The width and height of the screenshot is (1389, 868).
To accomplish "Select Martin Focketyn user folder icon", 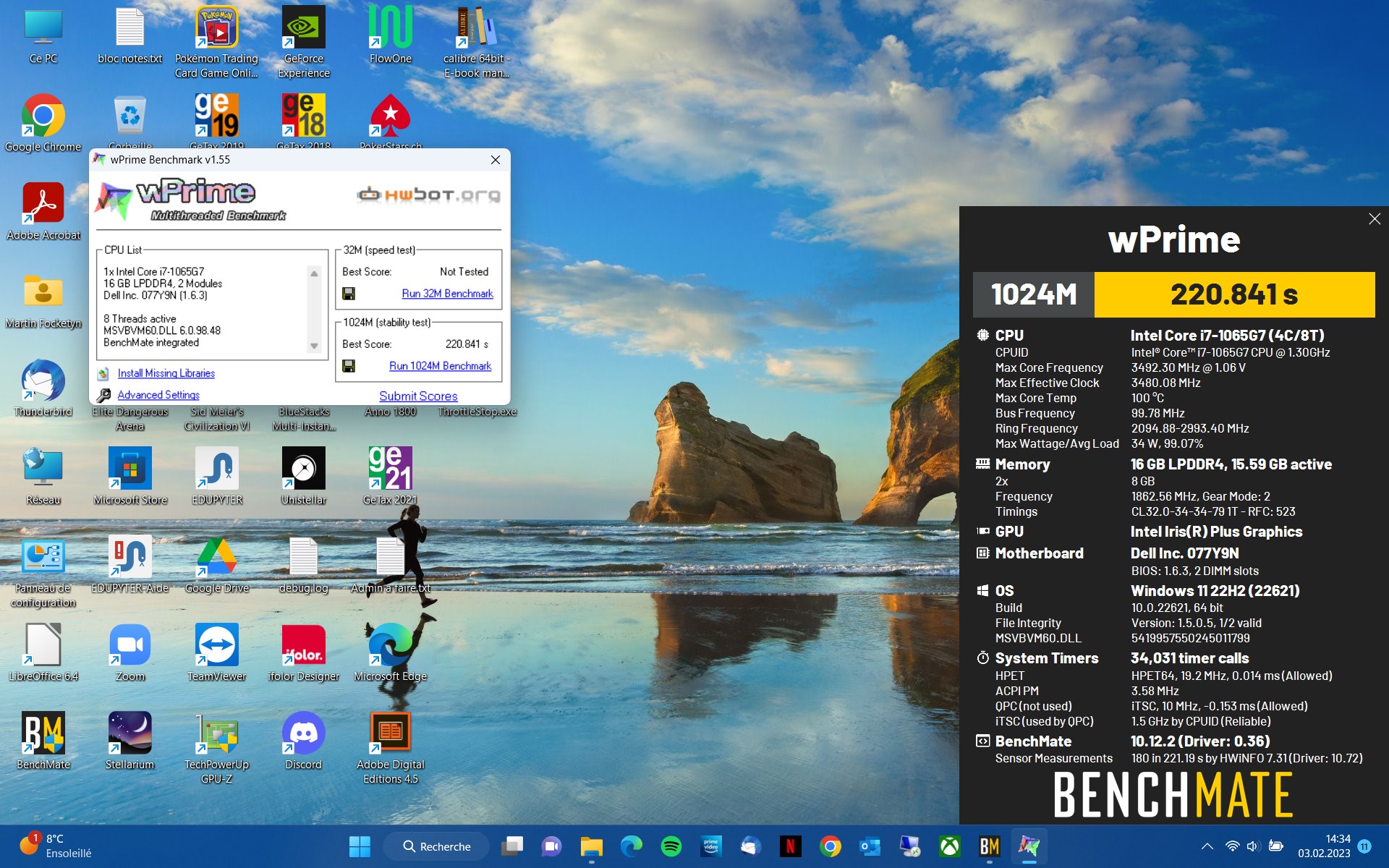I will pyautogui.click(x=43, y=299).
